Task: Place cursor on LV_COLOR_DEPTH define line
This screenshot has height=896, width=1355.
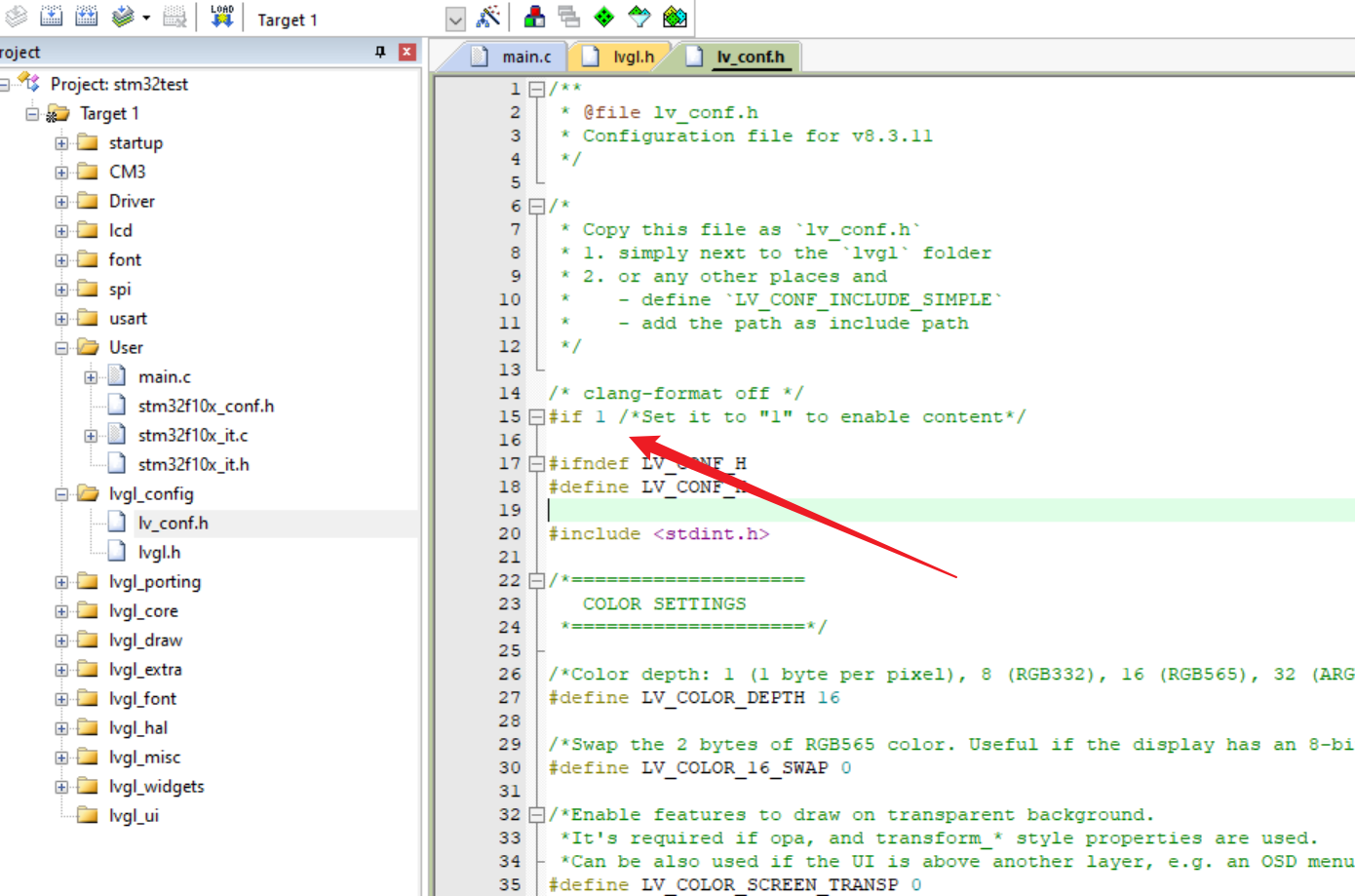Action: (x=721, y=698)
